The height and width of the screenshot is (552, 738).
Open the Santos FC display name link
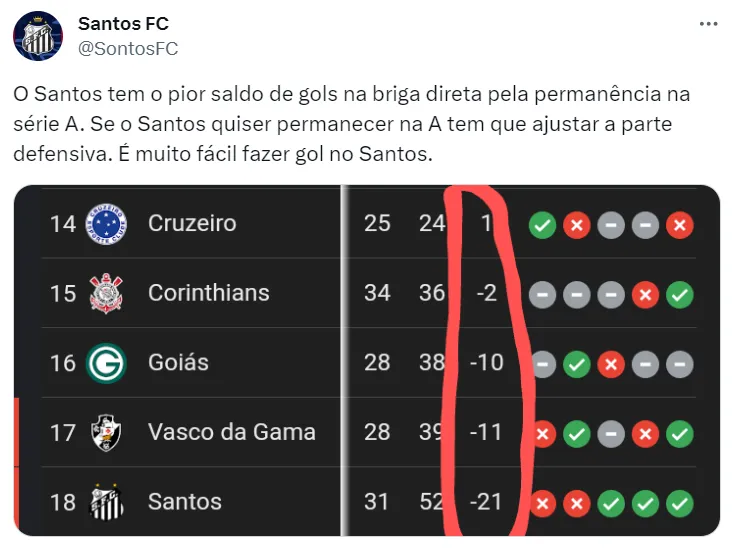(x=123, y=23)
